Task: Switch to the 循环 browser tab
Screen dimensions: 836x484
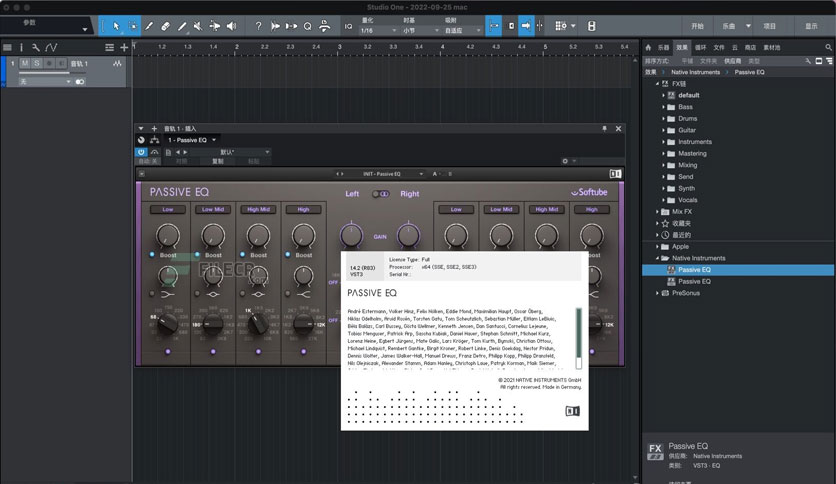Action: click(701, 47)
